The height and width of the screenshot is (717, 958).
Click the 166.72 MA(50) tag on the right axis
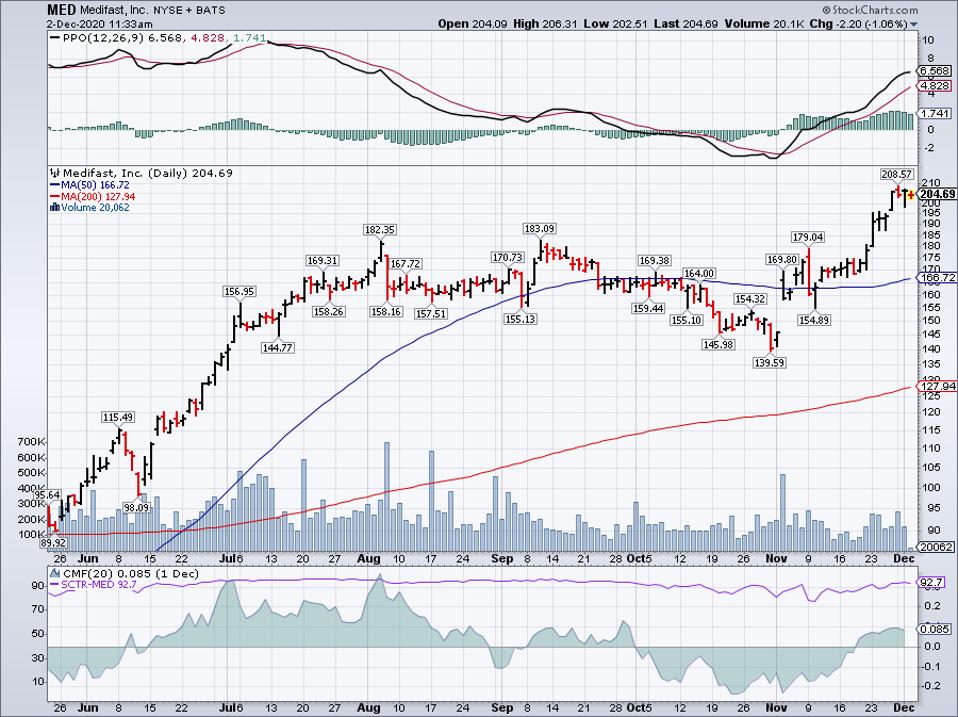pyautogui.click(x=937, y=277)
